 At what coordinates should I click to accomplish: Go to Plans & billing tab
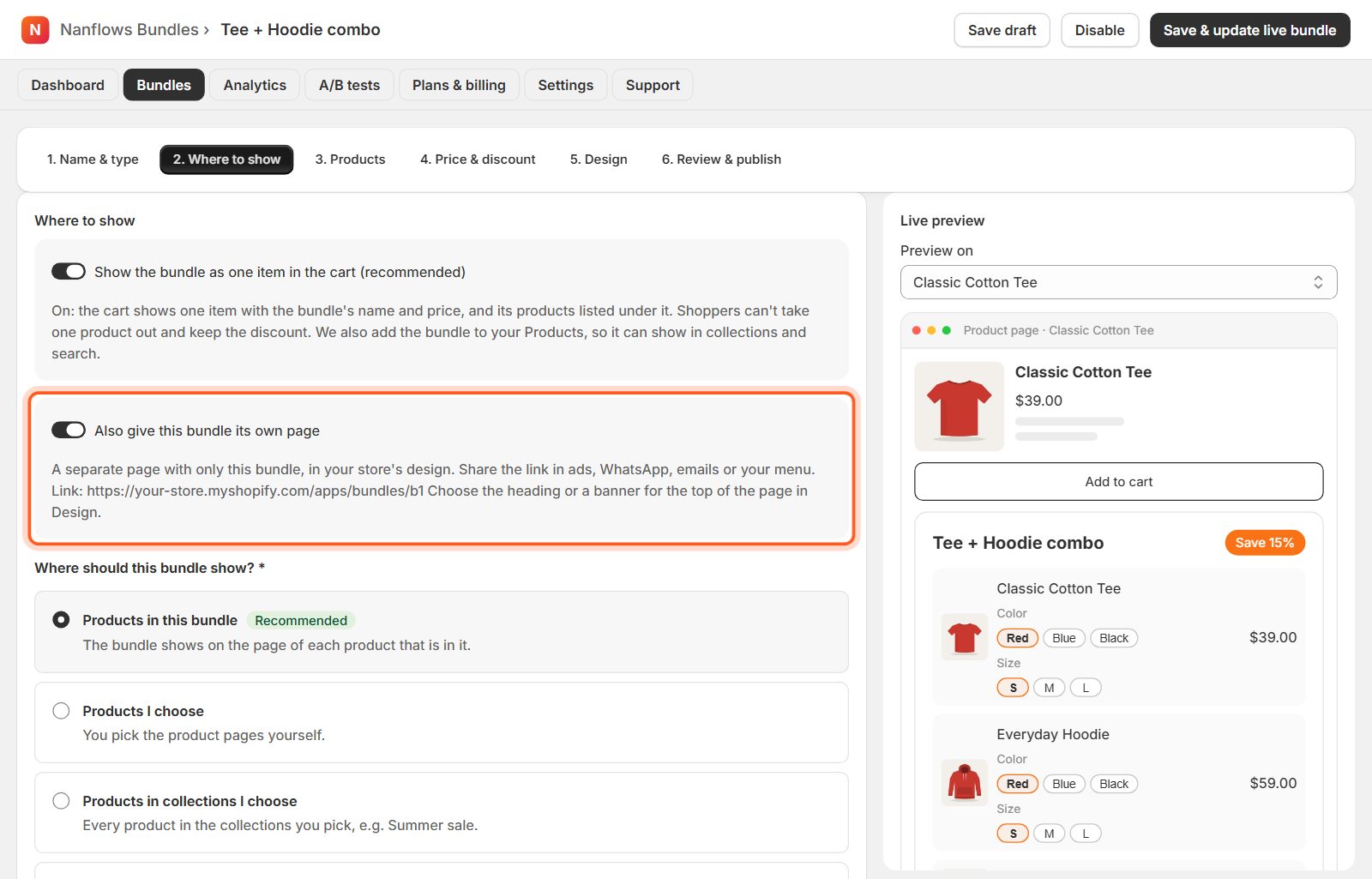pos(459,85)
